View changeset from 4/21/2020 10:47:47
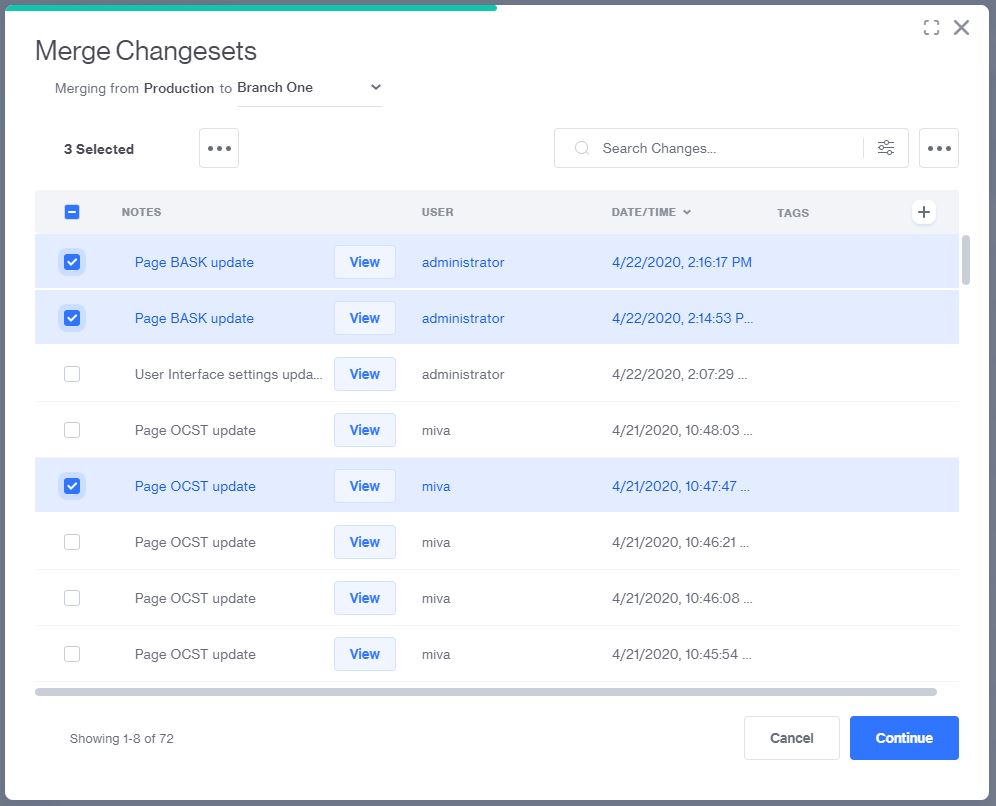 (x=365, y=486)
